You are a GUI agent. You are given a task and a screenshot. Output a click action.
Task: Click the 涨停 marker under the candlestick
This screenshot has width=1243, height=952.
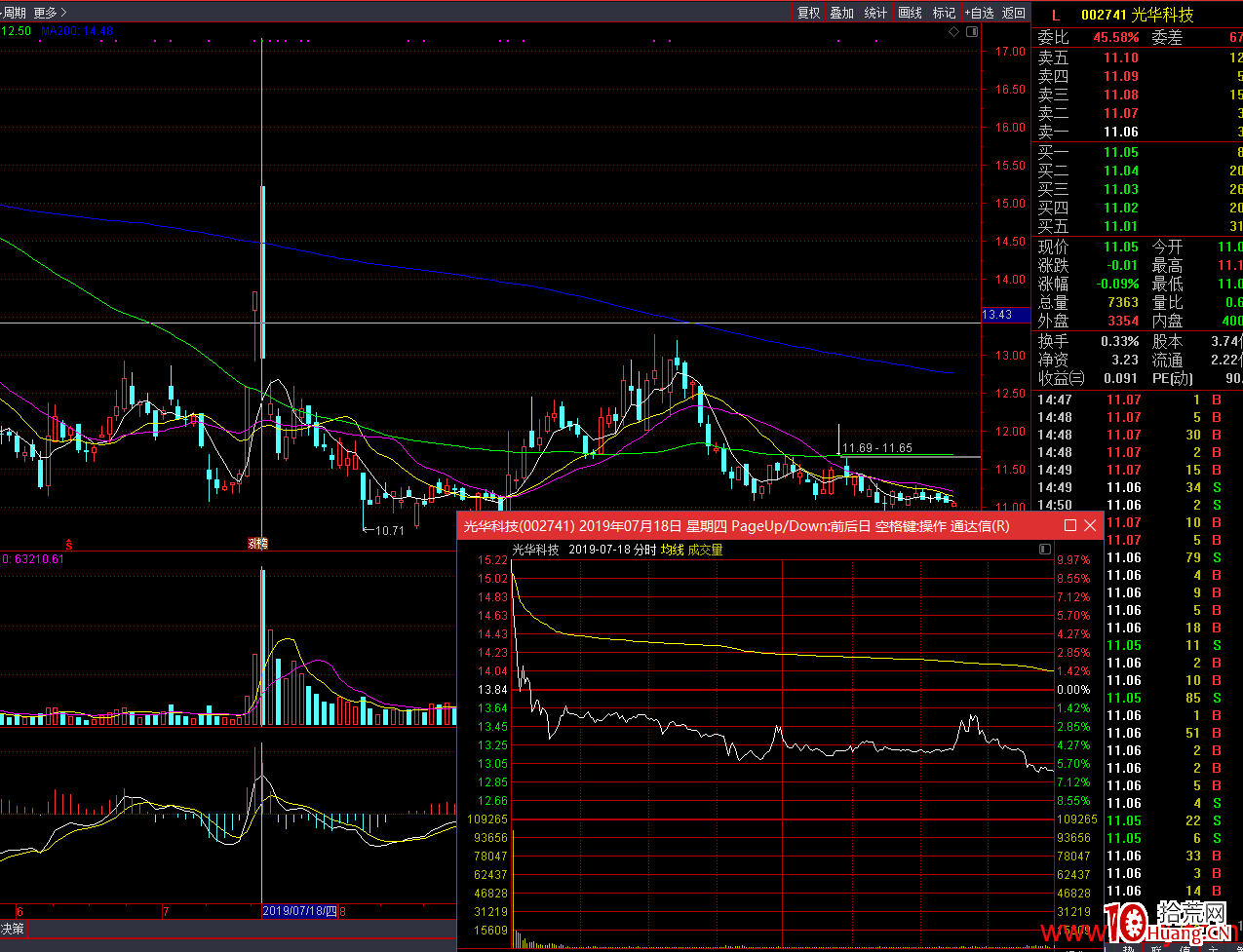(x=258, y=544)
